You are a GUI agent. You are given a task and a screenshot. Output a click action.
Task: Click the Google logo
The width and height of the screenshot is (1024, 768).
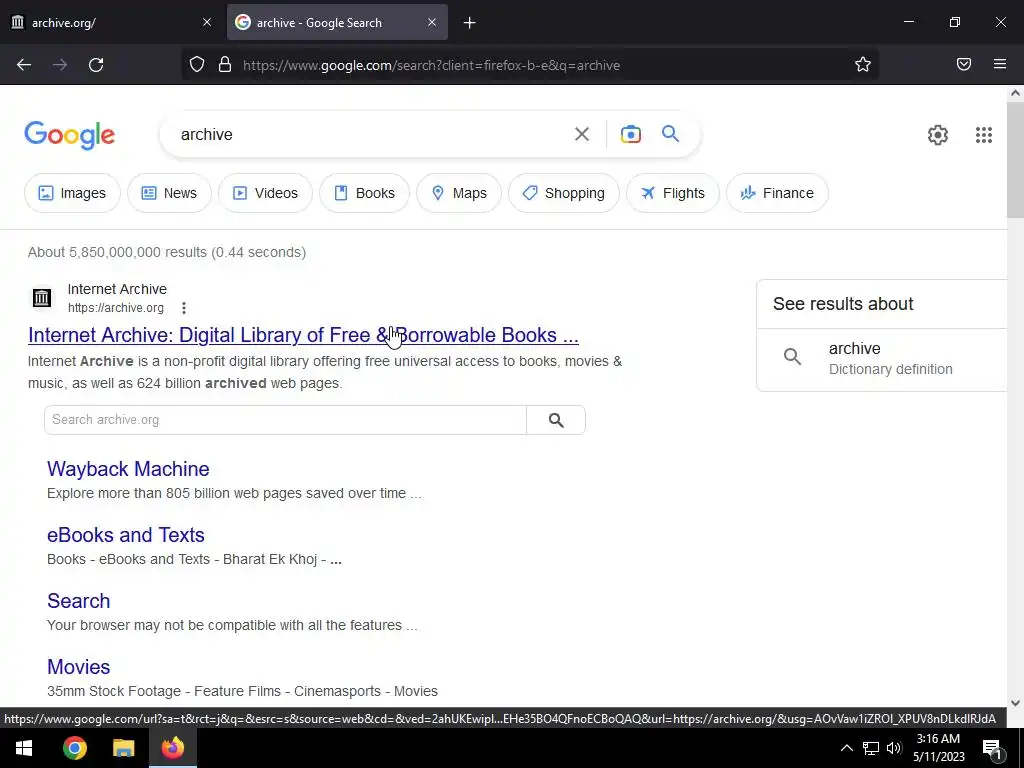(x=70, y=135)
